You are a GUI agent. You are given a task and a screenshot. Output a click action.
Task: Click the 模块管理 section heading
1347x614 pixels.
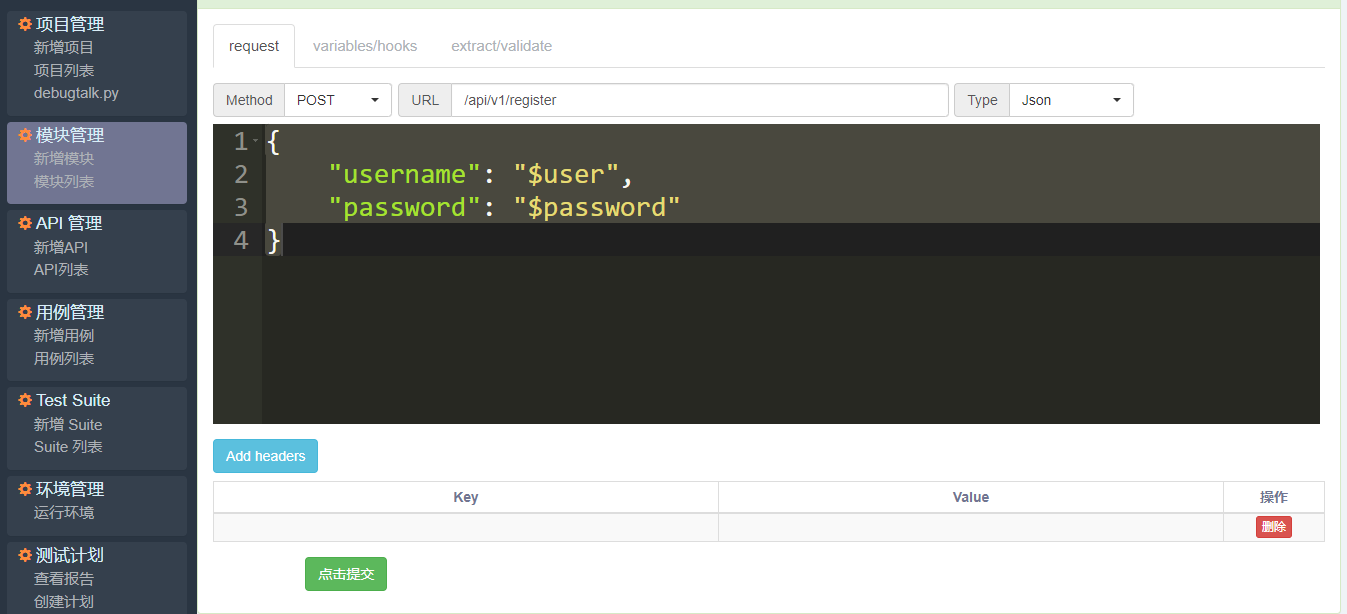coord(70,135)
